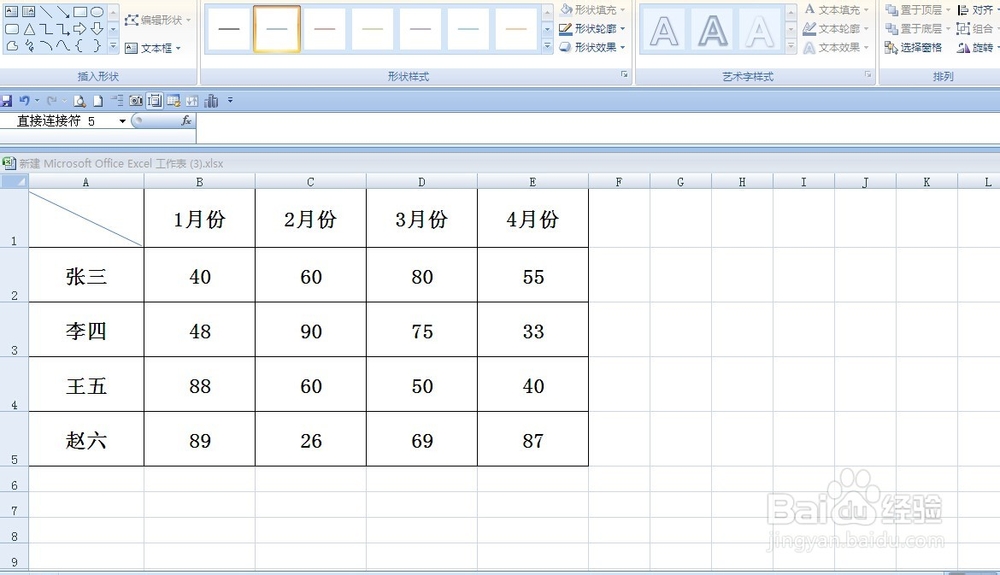Apply the first dark line shape style

click(229, 29)
